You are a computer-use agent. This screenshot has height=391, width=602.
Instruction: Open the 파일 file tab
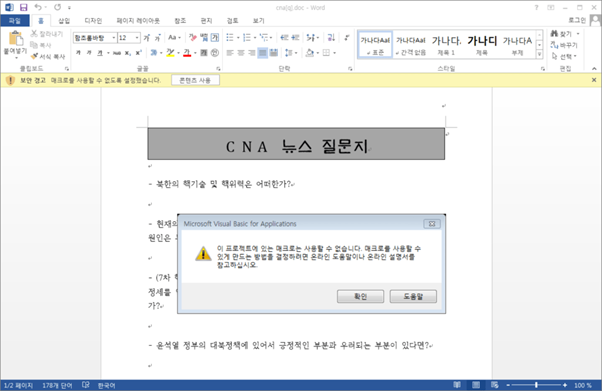(15, 20)
